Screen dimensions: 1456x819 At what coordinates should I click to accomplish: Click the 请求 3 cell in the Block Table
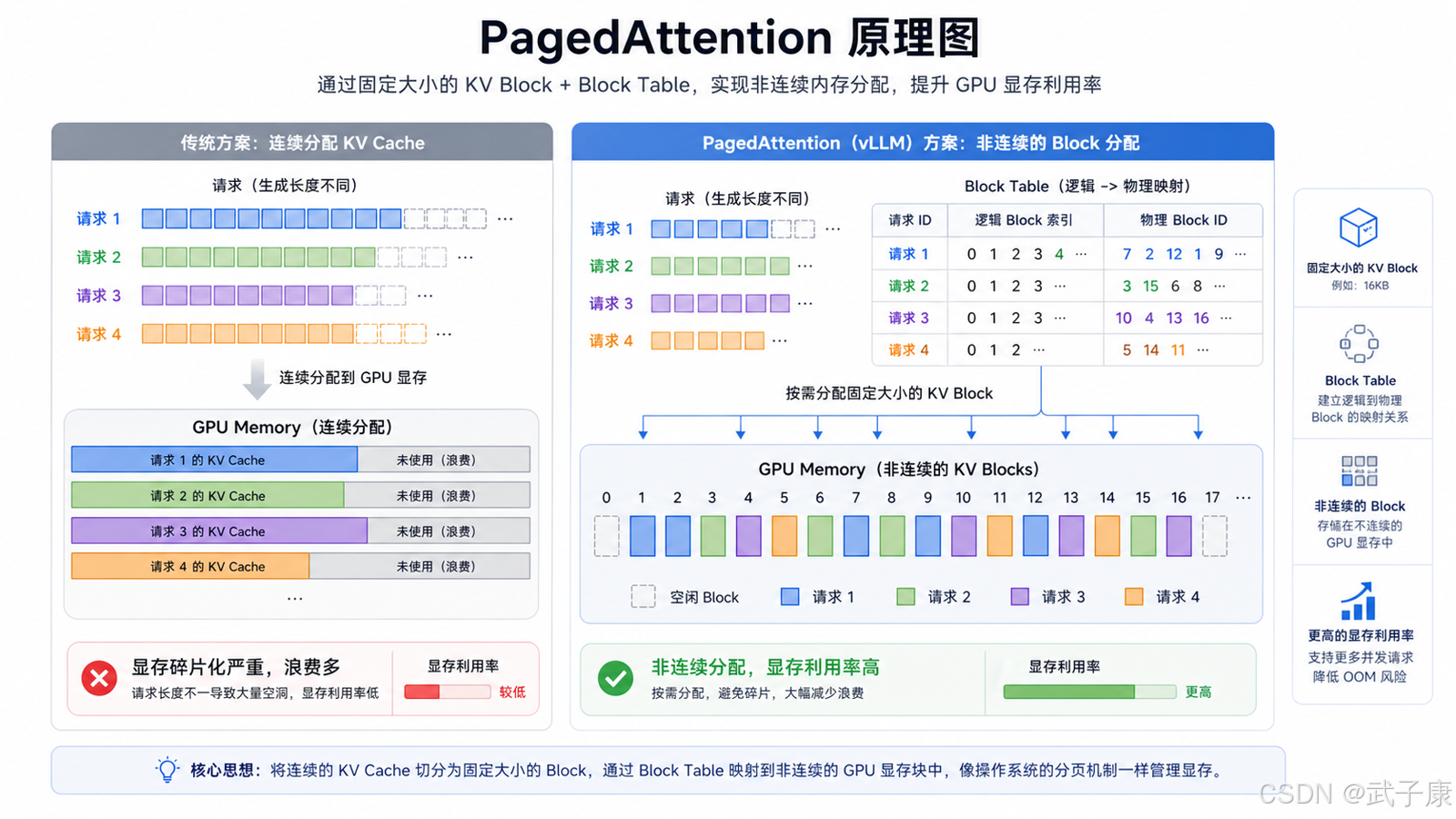click(x=909, y=318)
